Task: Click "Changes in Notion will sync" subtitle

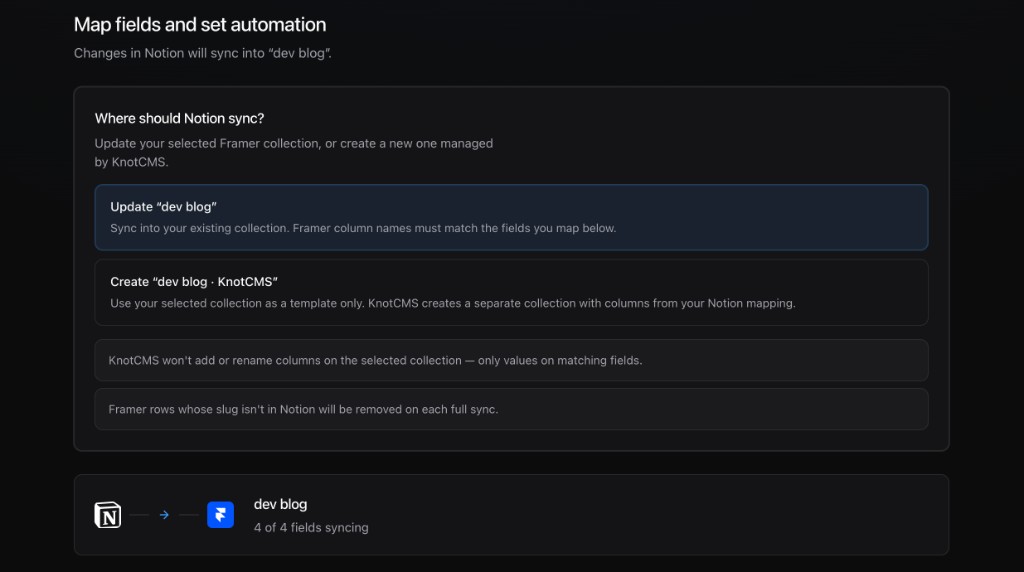Action: point(202,54)
